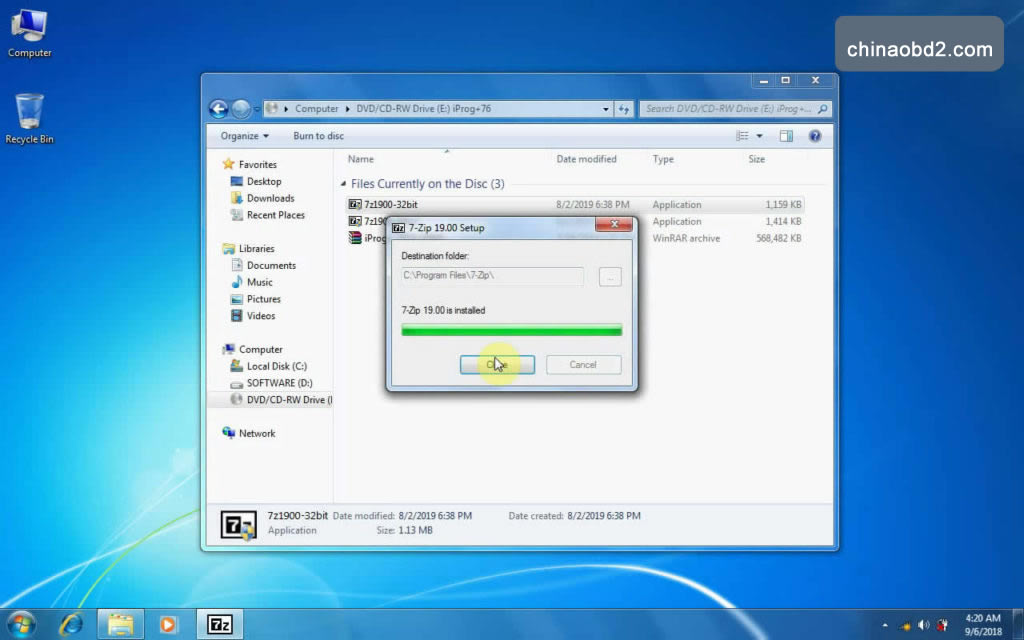Select Libraries in navigation pane
Viewport: 1024px width, 640px height.
point(256,249)
